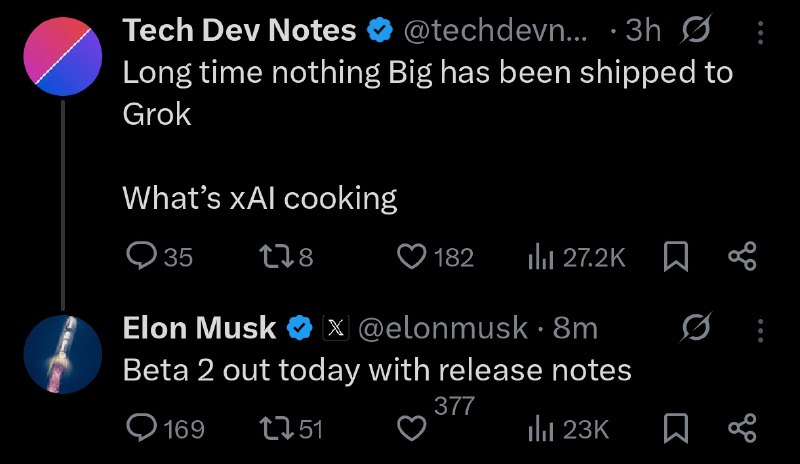Open more options for Tech Dev Notes post
The image size is (800, 464).
760,33
